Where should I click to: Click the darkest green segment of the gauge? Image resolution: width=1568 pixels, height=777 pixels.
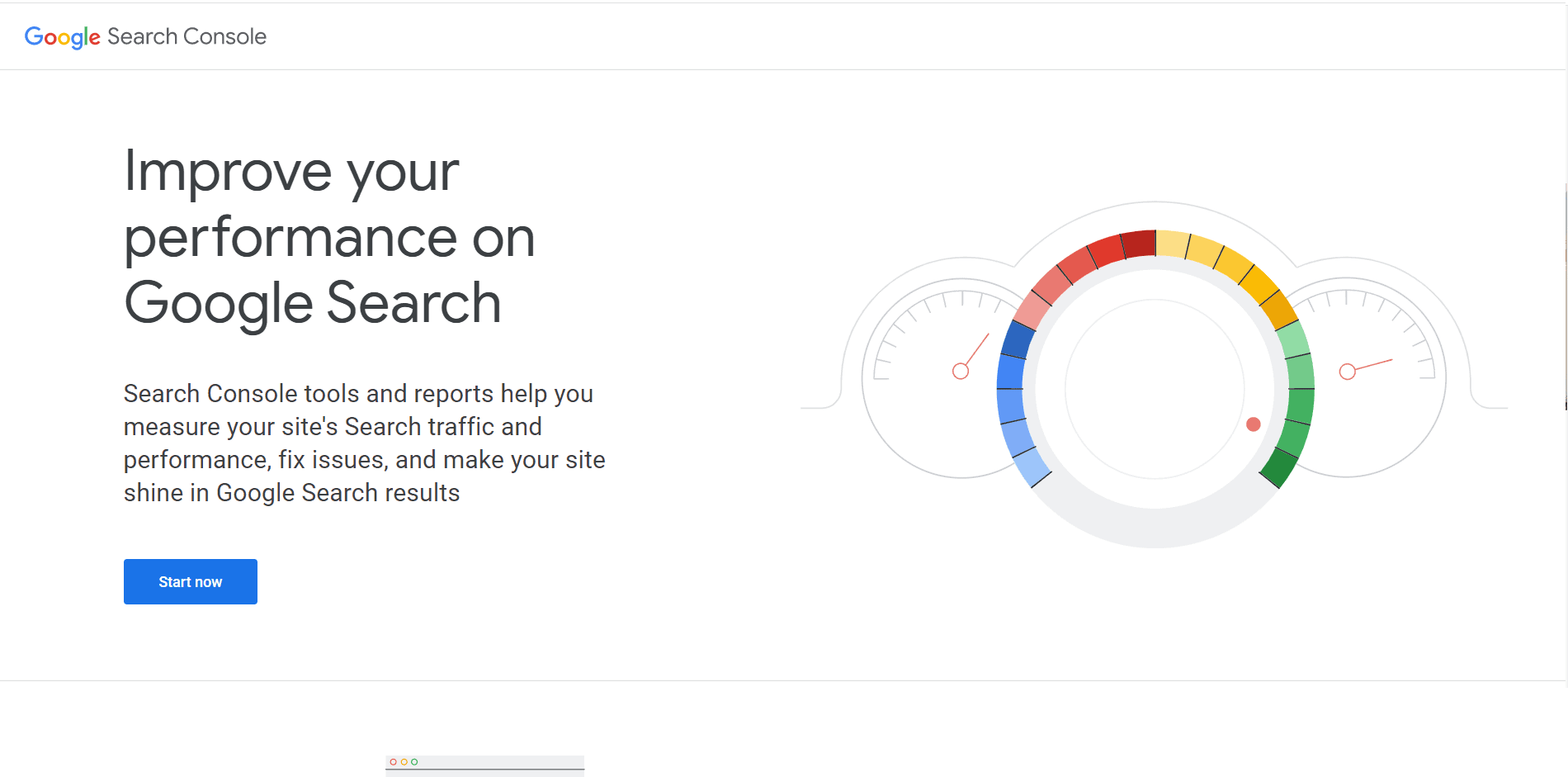(x=1280, y=467)
